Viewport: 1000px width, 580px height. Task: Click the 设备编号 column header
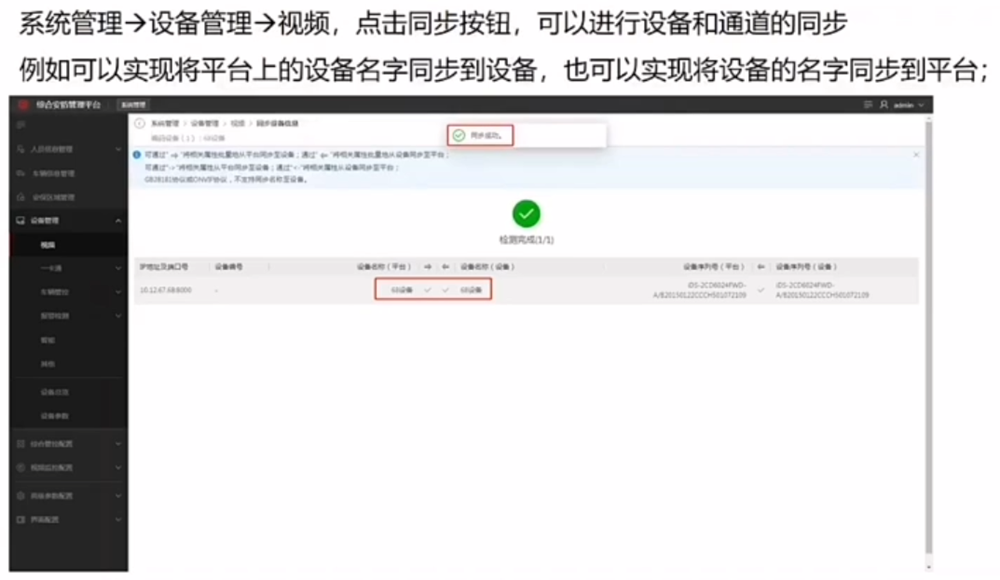pos(228,267)
